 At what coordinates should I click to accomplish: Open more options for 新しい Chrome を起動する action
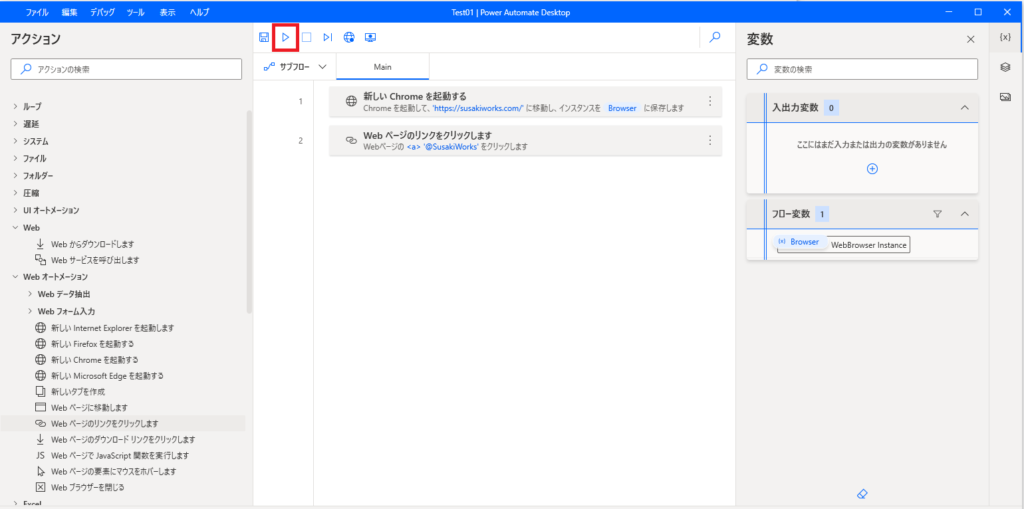coord(710,101)
